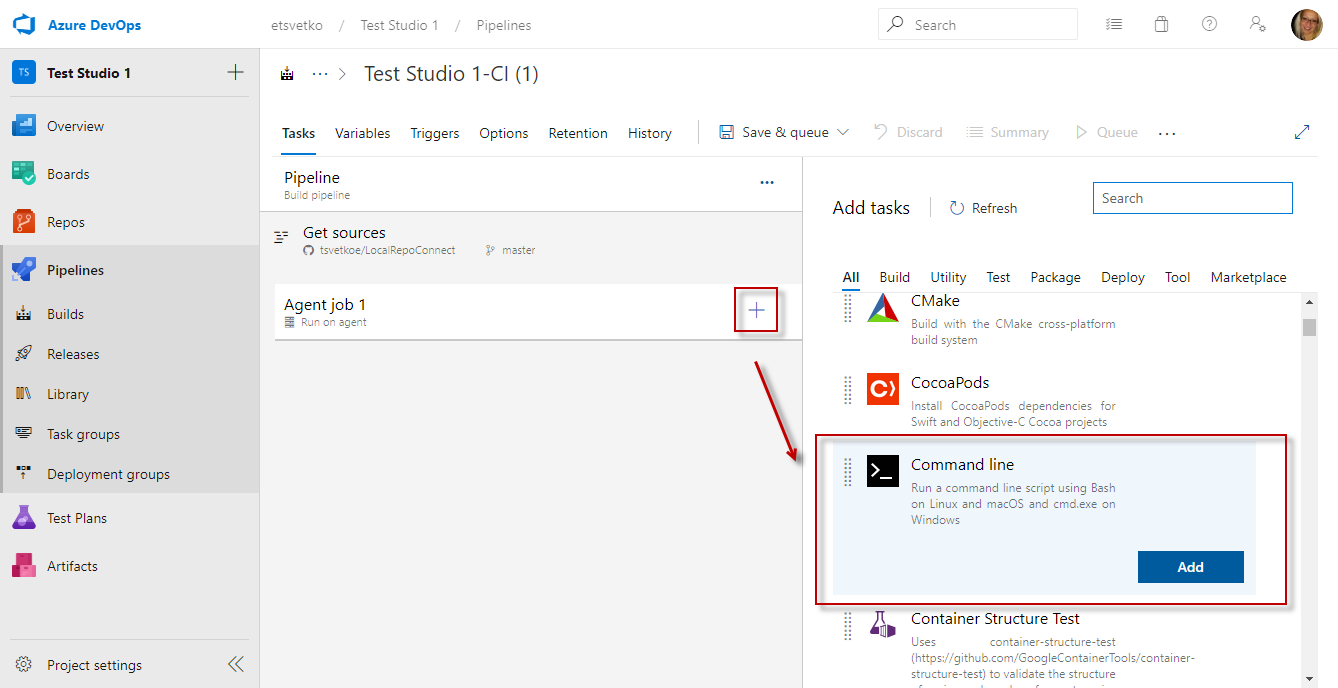Select the All task category tab
The width and height of the screenshot is (1338, 688).
[x=851, y=277]
